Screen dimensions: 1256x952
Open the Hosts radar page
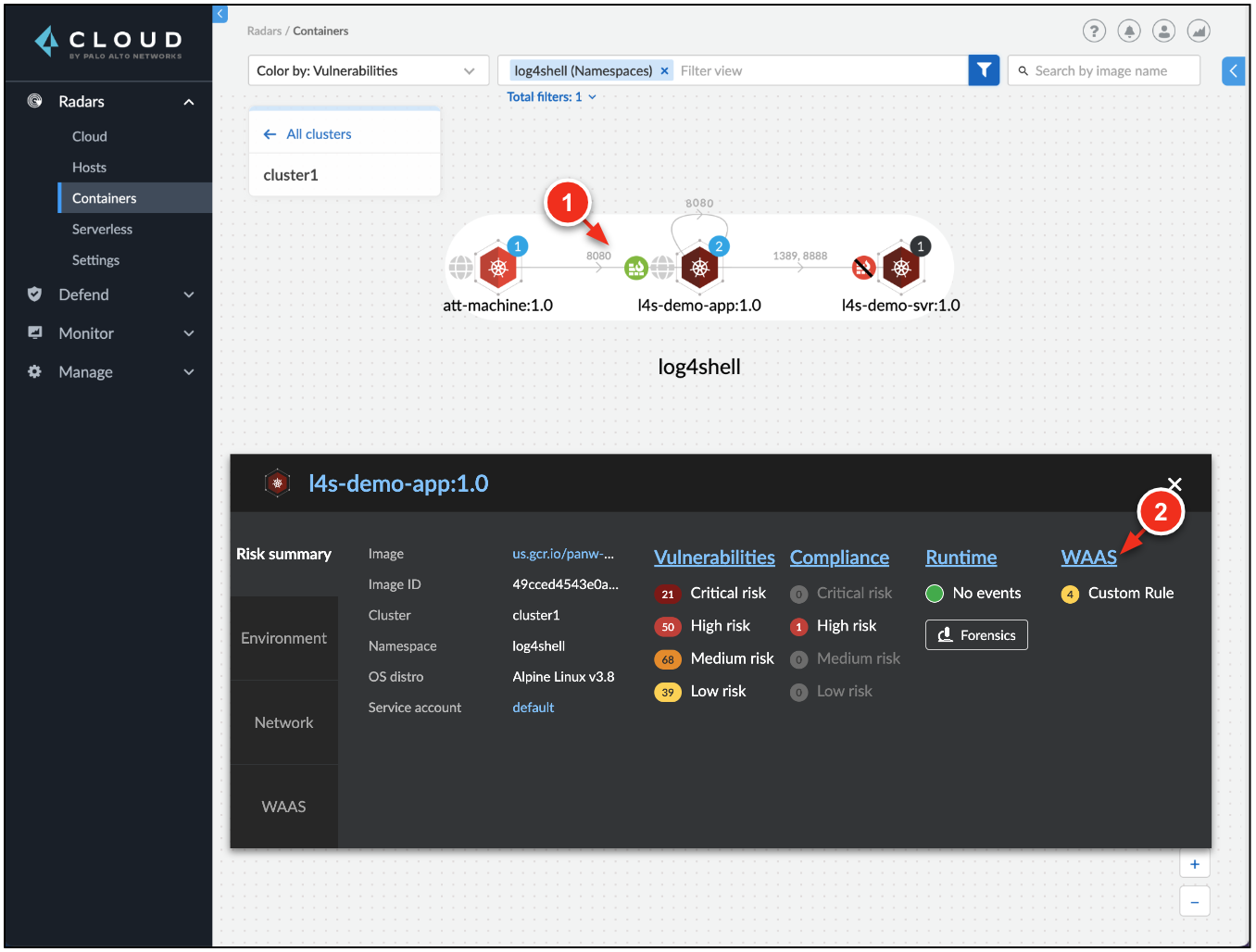coord(89,168)
